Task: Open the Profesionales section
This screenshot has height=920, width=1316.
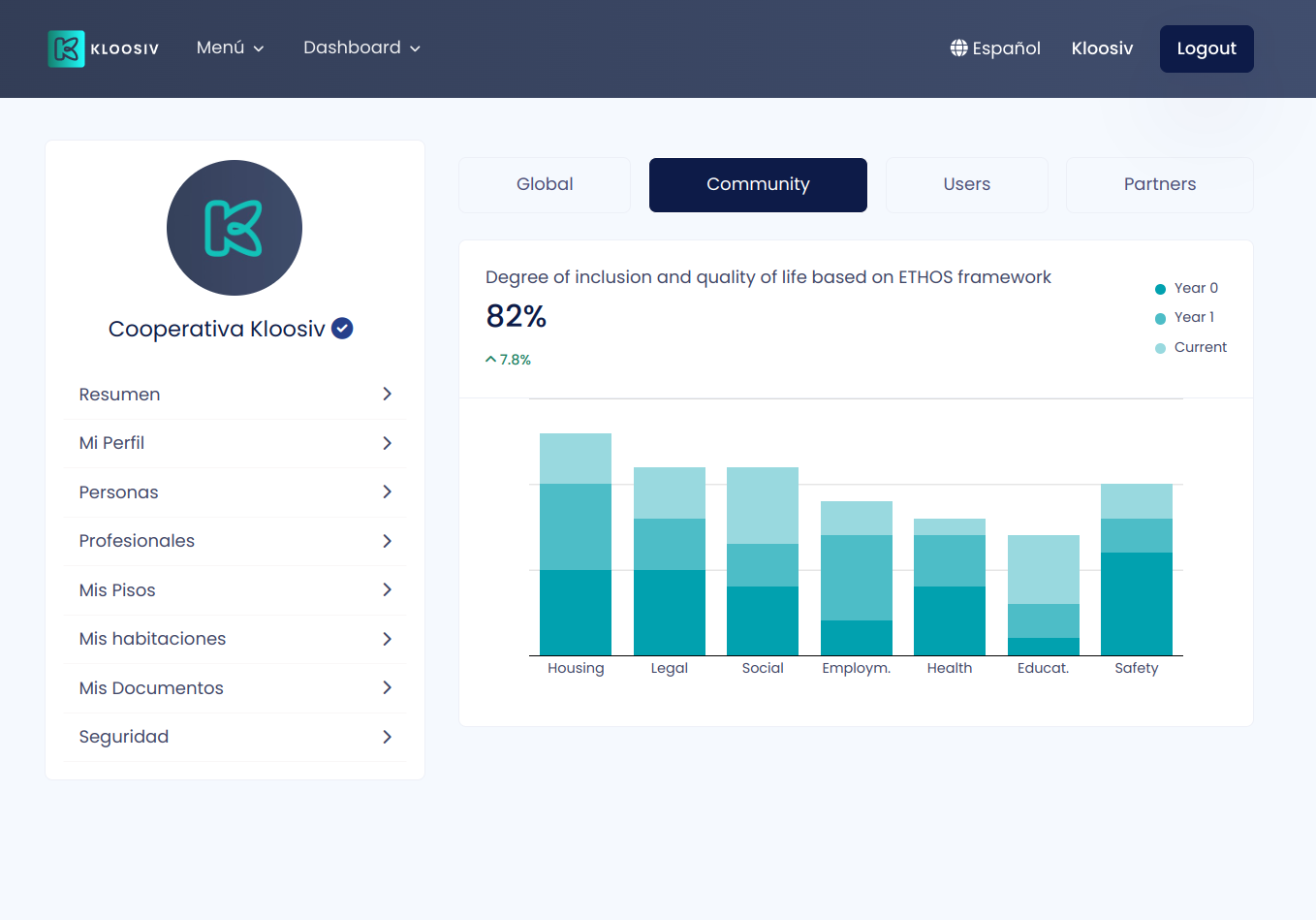Action: point(235,541)
